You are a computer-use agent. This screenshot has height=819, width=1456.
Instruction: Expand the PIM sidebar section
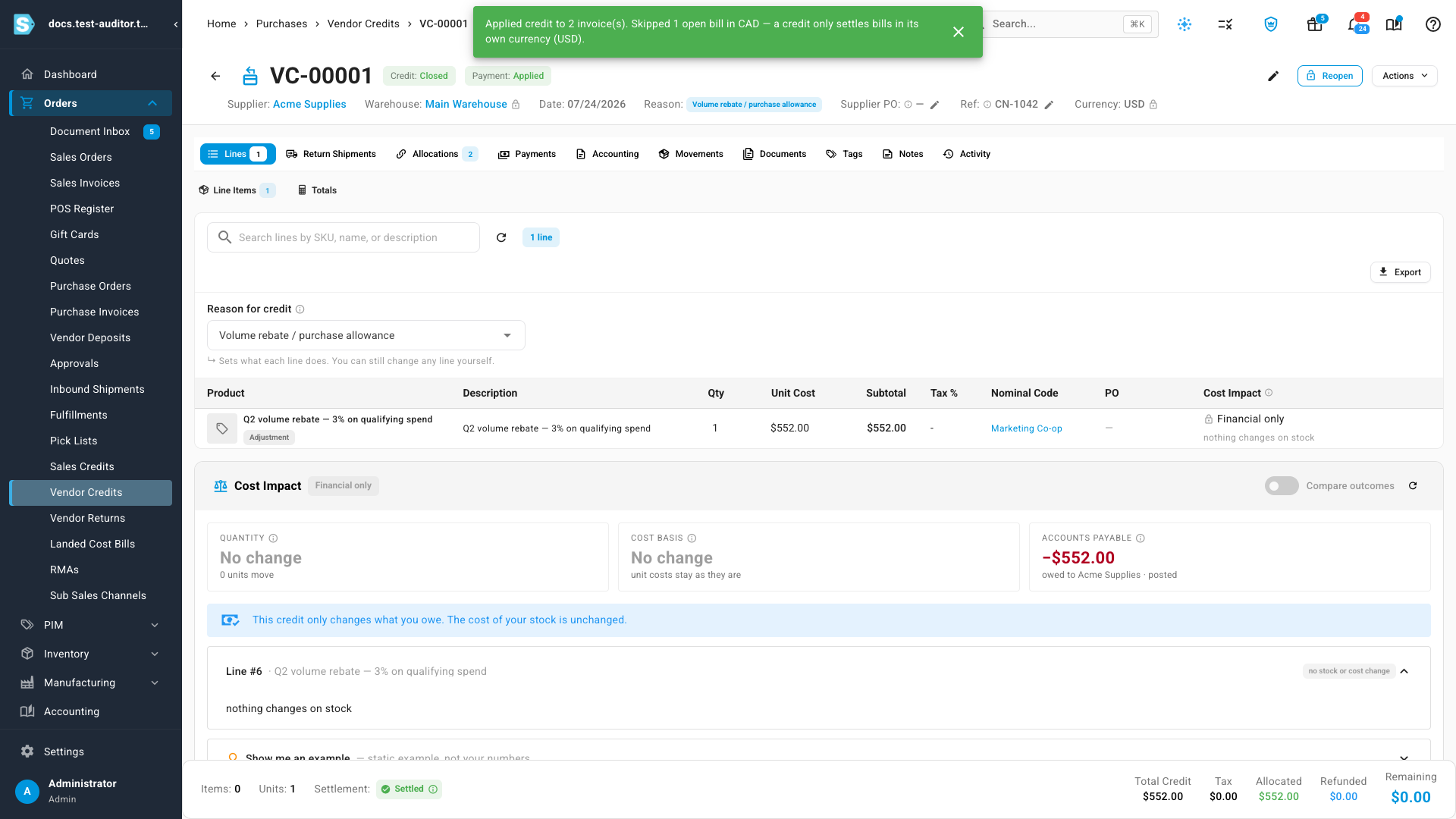155,625
